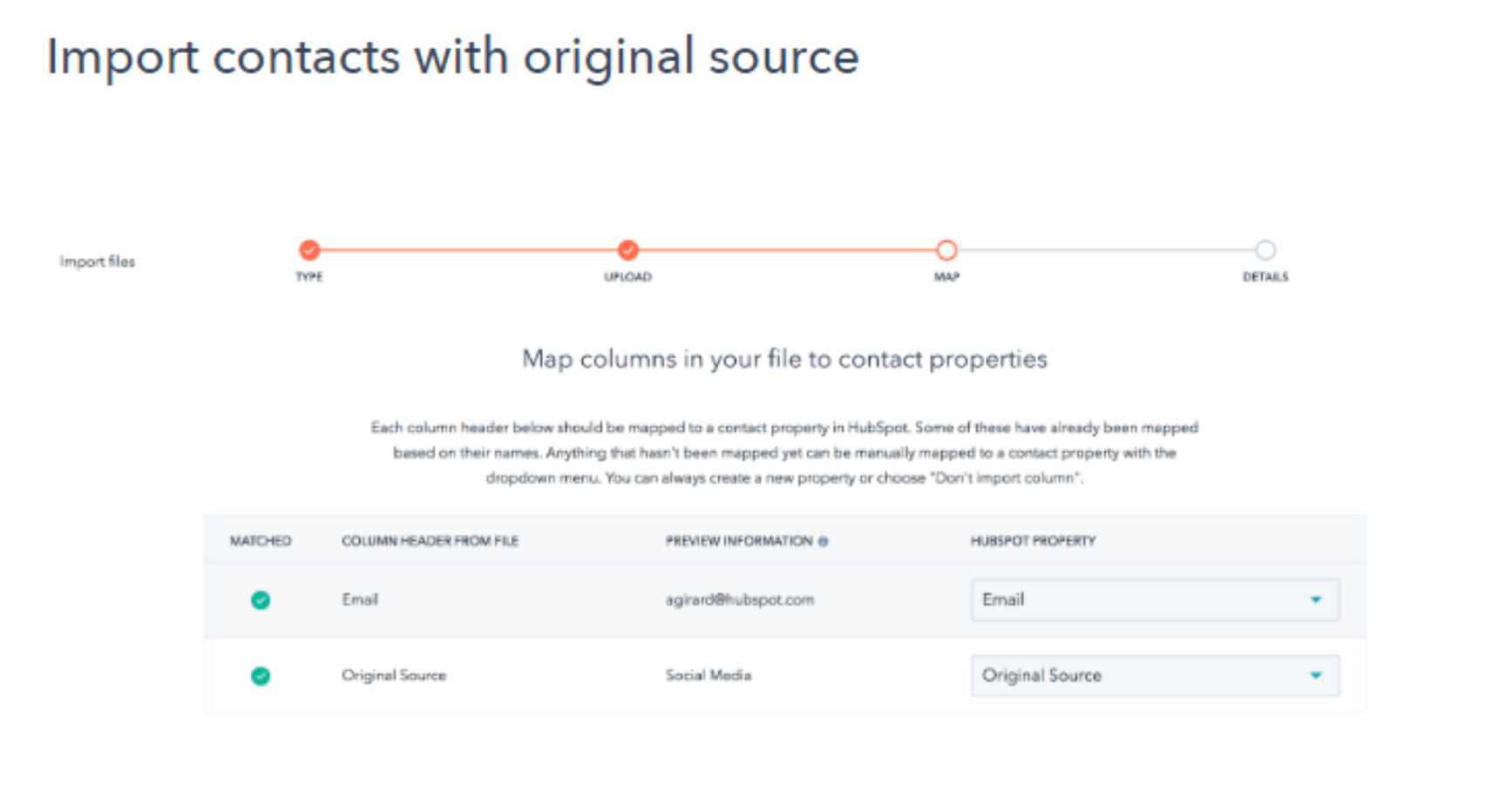The width and height of the screenshot is (1485, 812).
Task: Select the MAP step circle marker
Action: [x=946, y=251]
